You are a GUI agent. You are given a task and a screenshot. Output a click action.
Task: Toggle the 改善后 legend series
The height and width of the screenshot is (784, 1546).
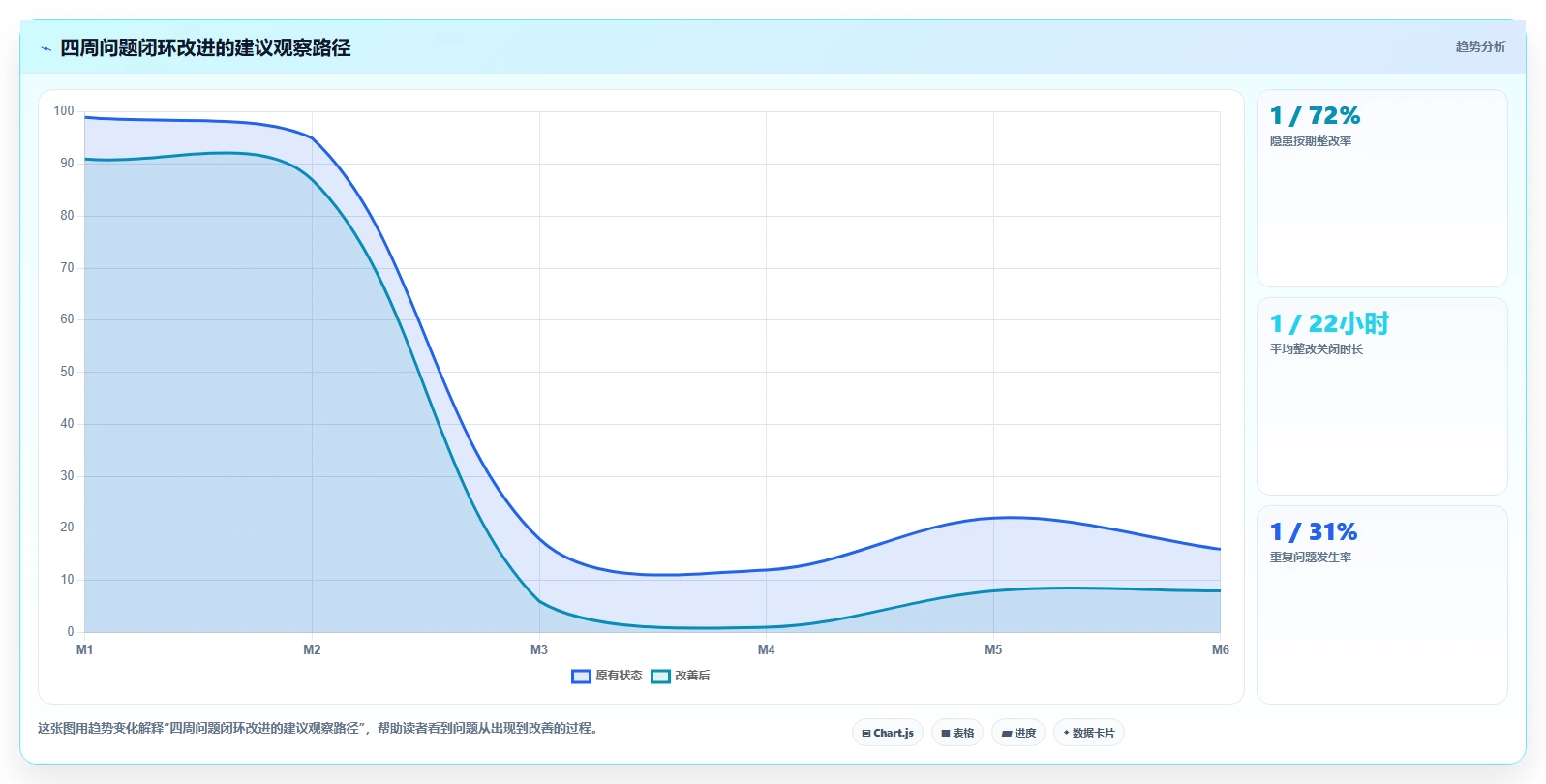pos(681,676)
